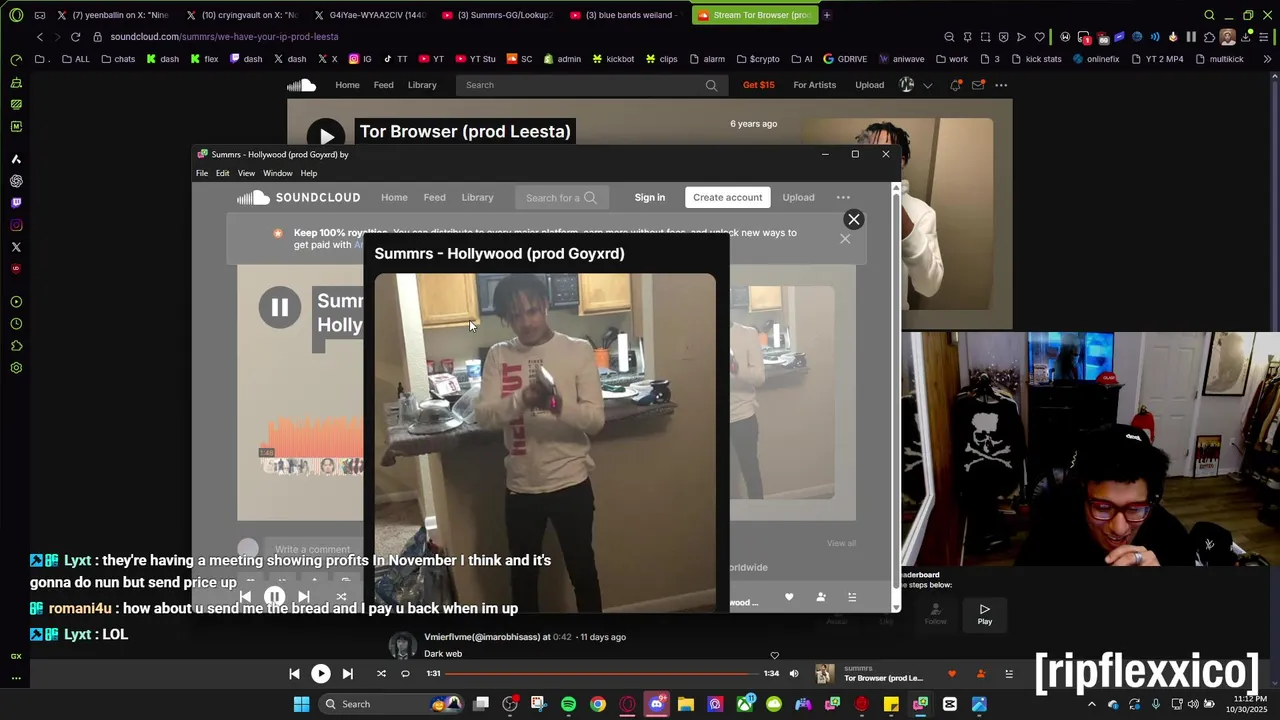
Task: Click the enlarged Hollywood artwork image
Action: [x=545, y=442]
